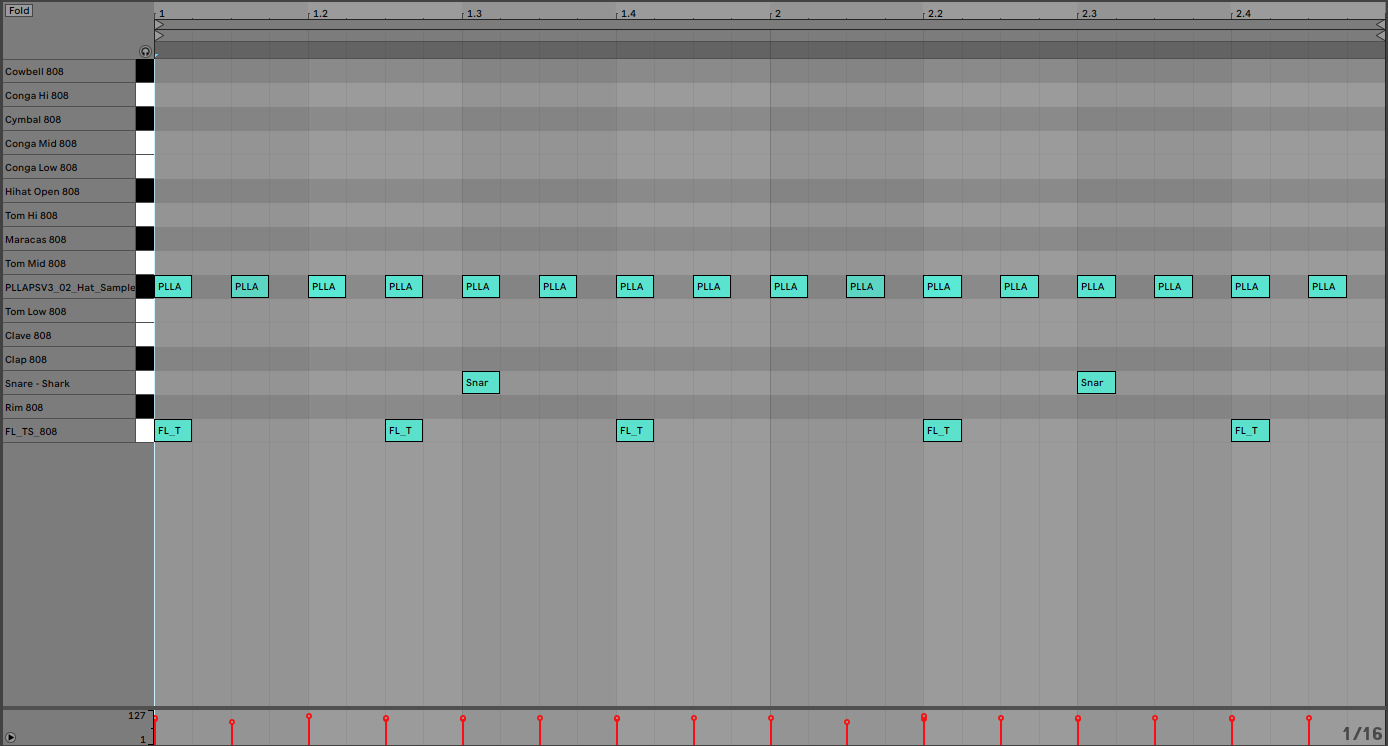Screen dimensions: 1388x746
Task: Click the white key indicator beside Conga Hi 808
Action: (145, 95)
